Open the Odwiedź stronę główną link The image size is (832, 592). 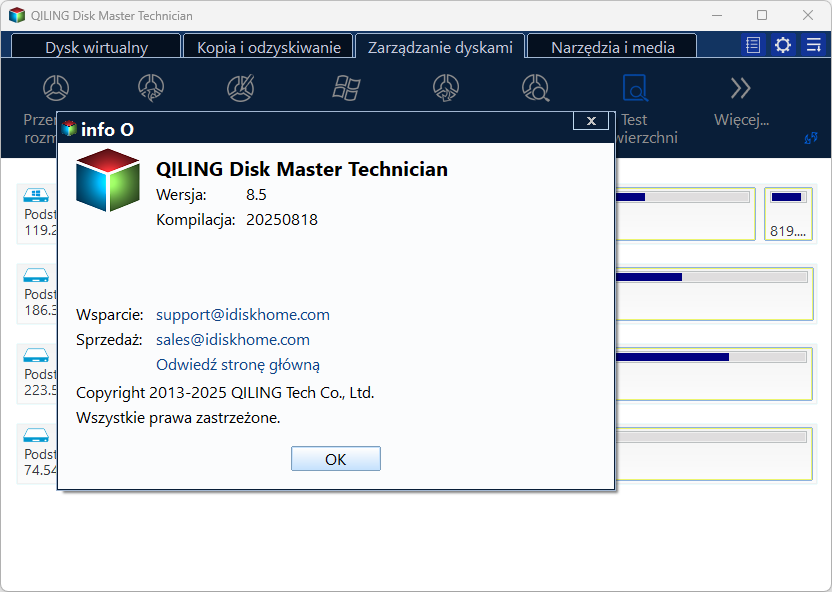click(238, 365)
